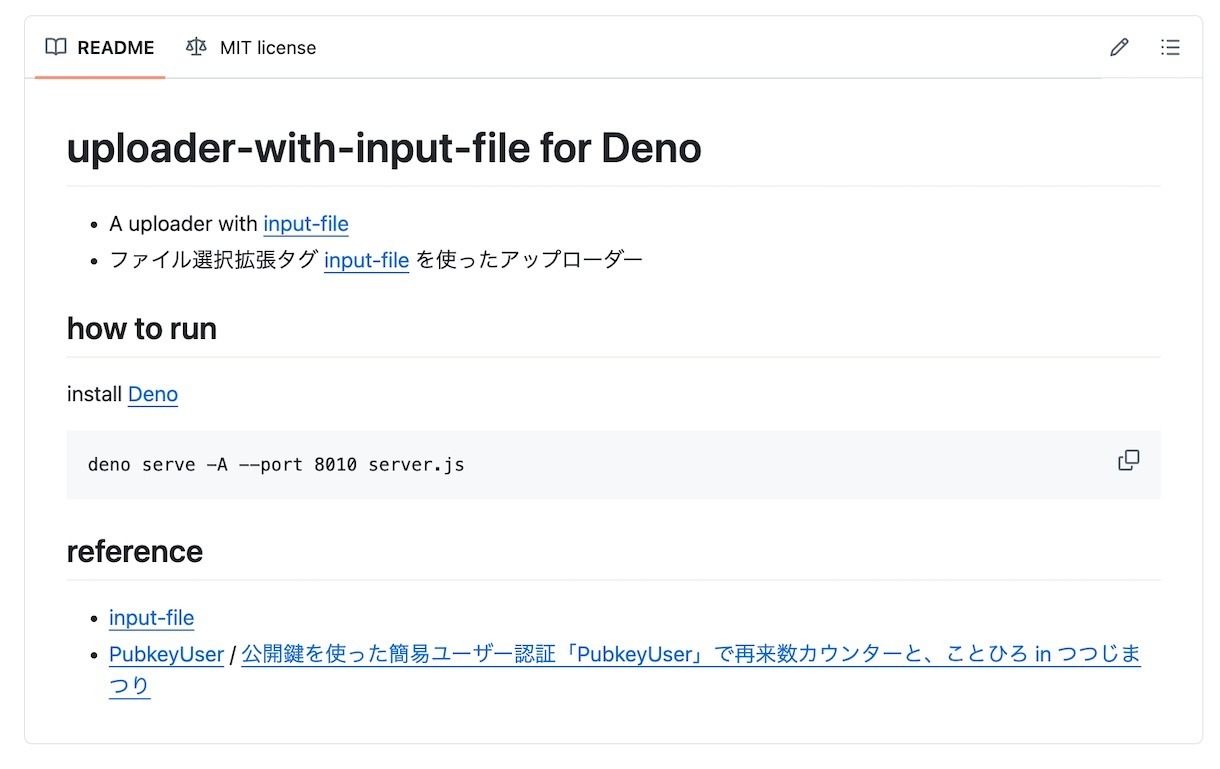The width and height of the screenshot is (1220, 769).
Task: Switch to the README tab label
Action: coord(115,48)
